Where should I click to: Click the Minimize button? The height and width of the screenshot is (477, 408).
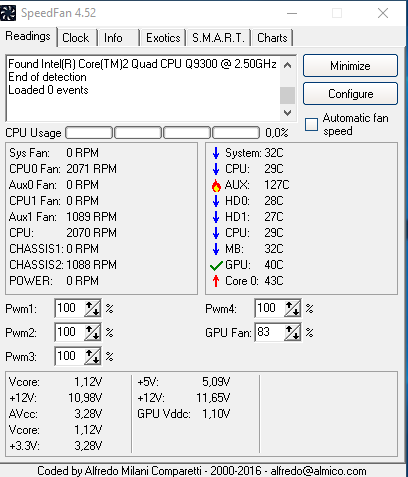point(350,66)
